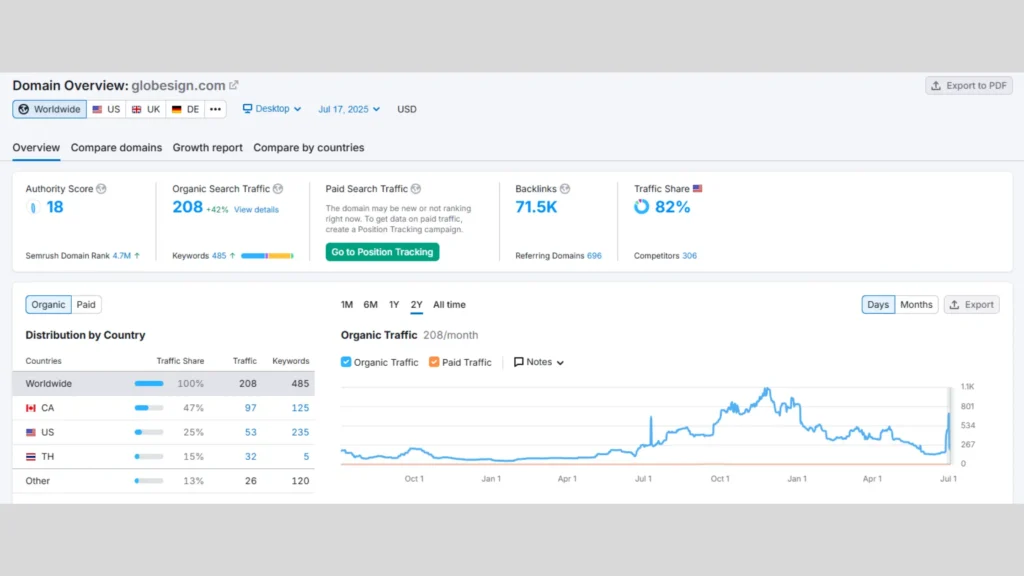Set chart granularity to Days

[878, 304]
